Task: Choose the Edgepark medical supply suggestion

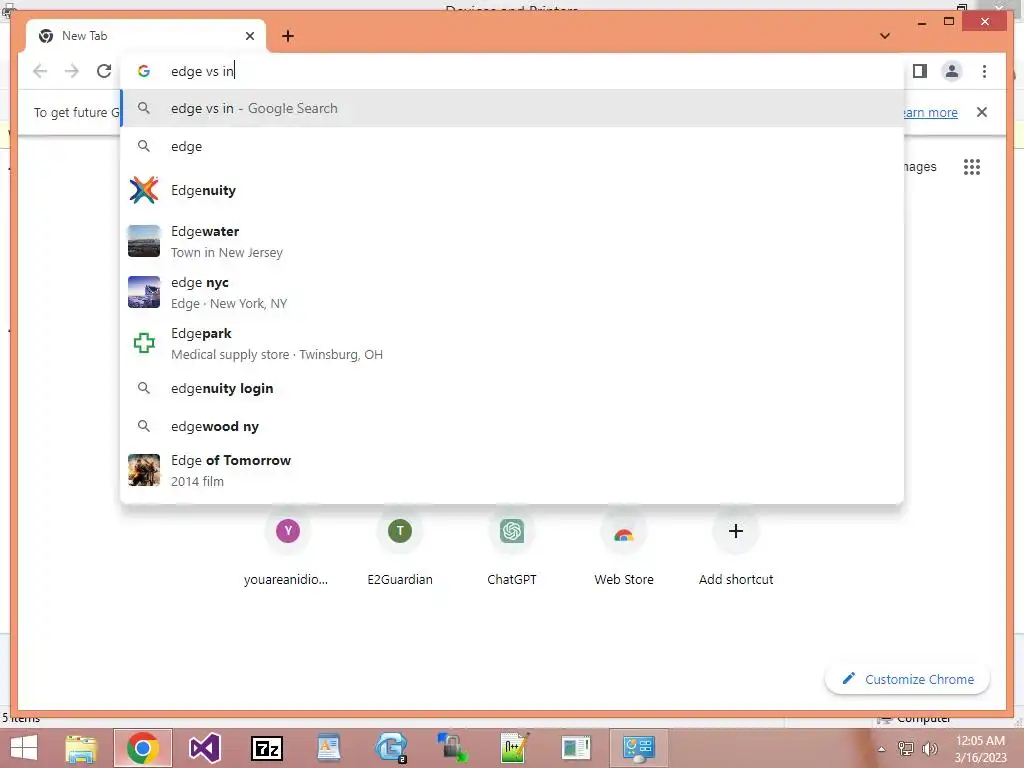Action: pyautogui.click(x=512, y=344)
